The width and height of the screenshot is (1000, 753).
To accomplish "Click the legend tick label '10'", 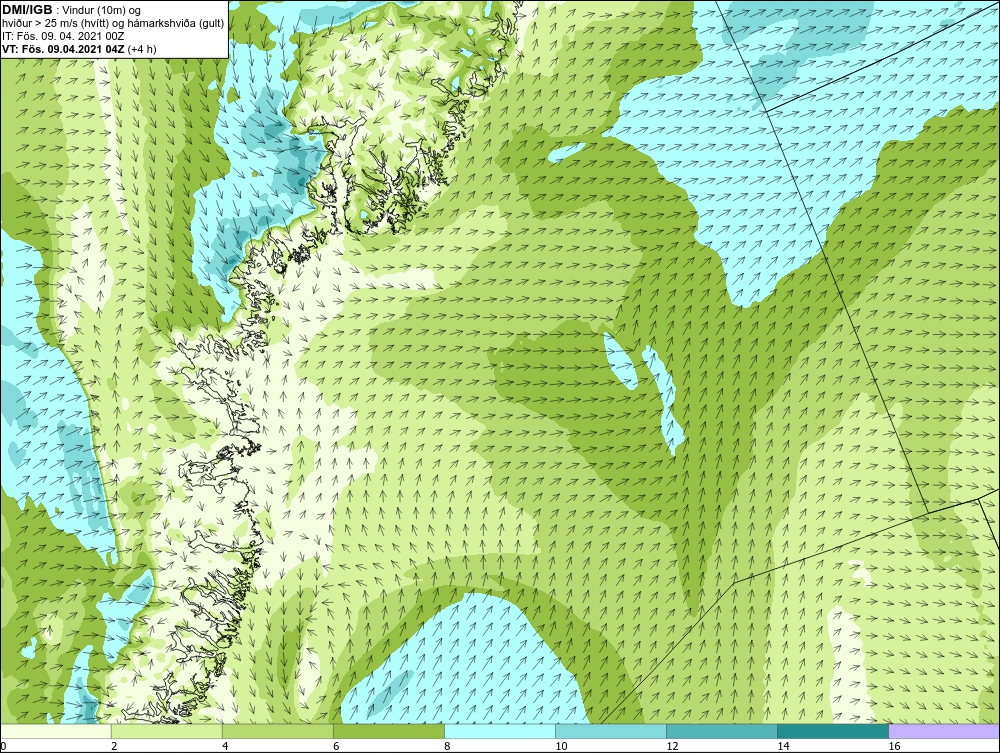I will [x=561, y=746].
